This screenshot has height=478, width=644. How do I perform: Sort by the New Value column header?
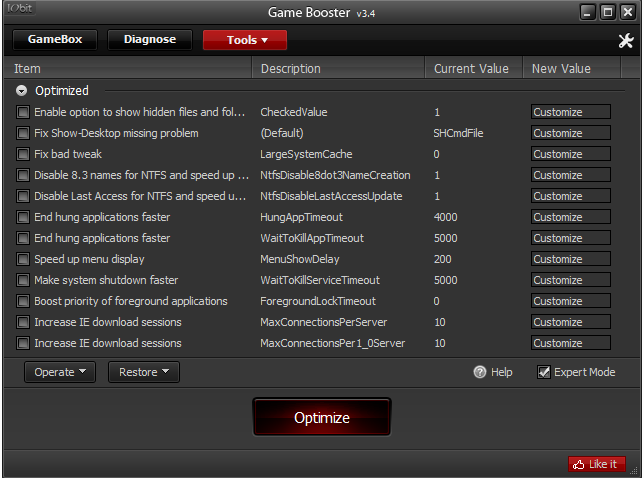point(572,68)
